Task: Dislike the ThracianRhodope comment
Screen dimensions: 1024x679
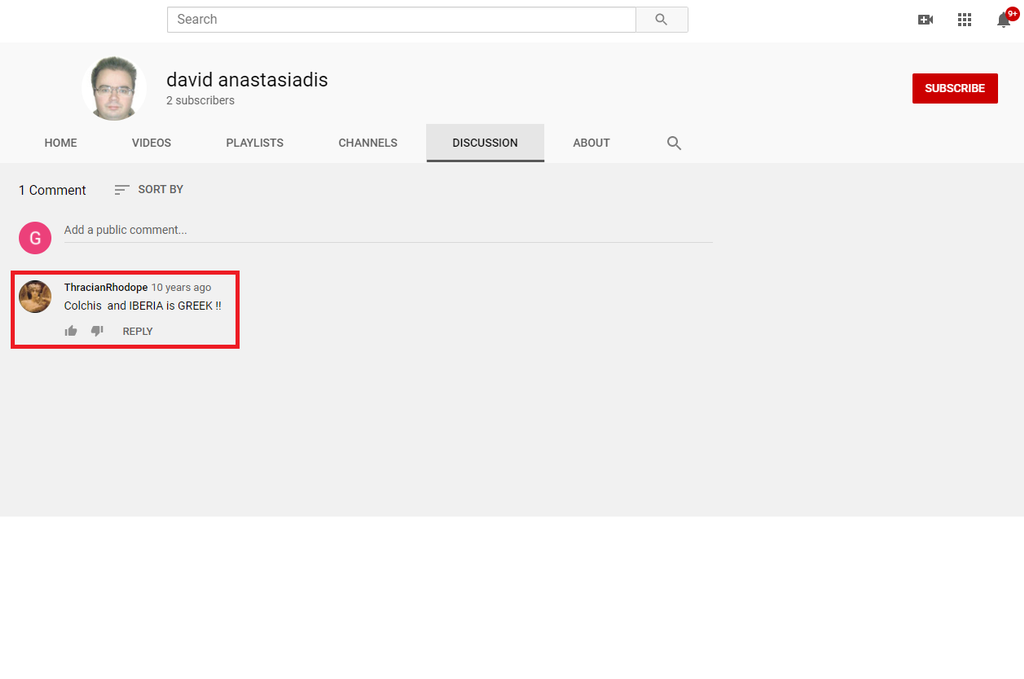Action: 97,331
